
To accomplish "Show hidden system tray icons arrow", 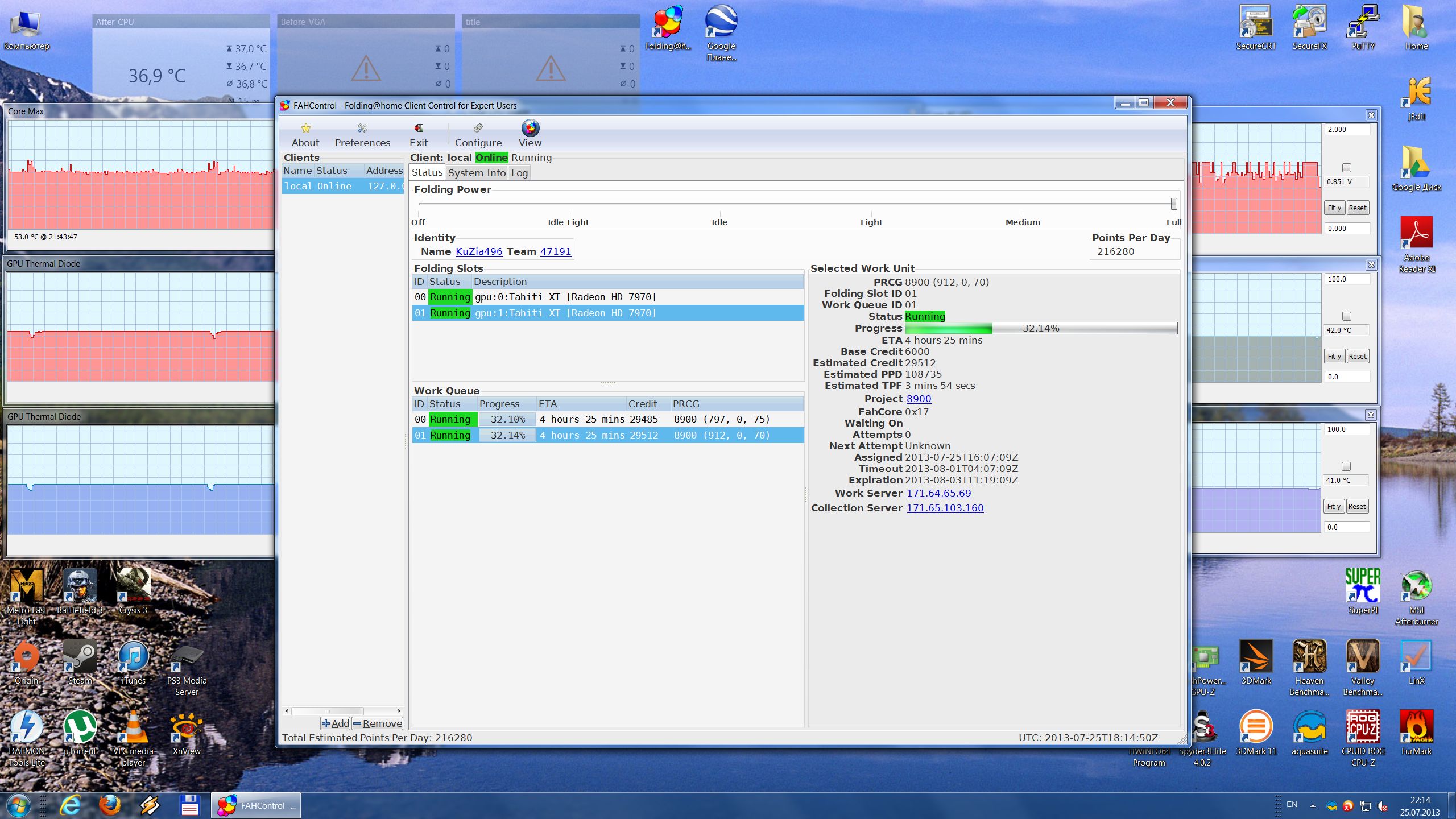I will coord(1313,805).
